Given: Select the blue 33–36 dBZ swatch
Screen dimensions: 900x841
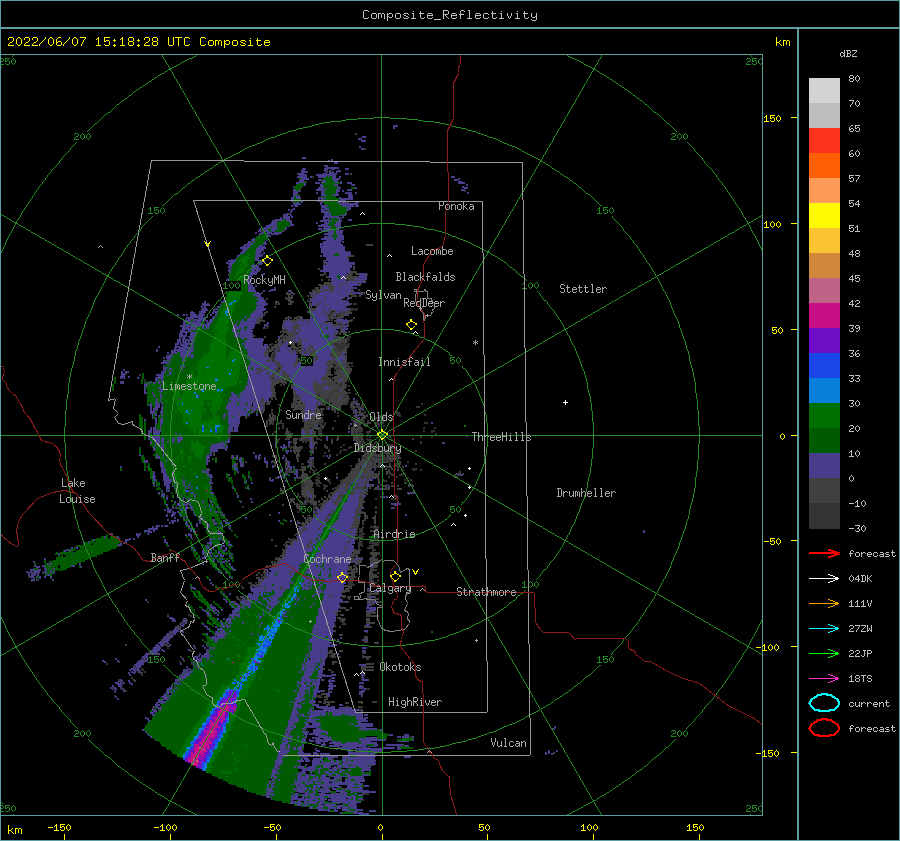Looking at the screenshot, I should tap(824, 366).
